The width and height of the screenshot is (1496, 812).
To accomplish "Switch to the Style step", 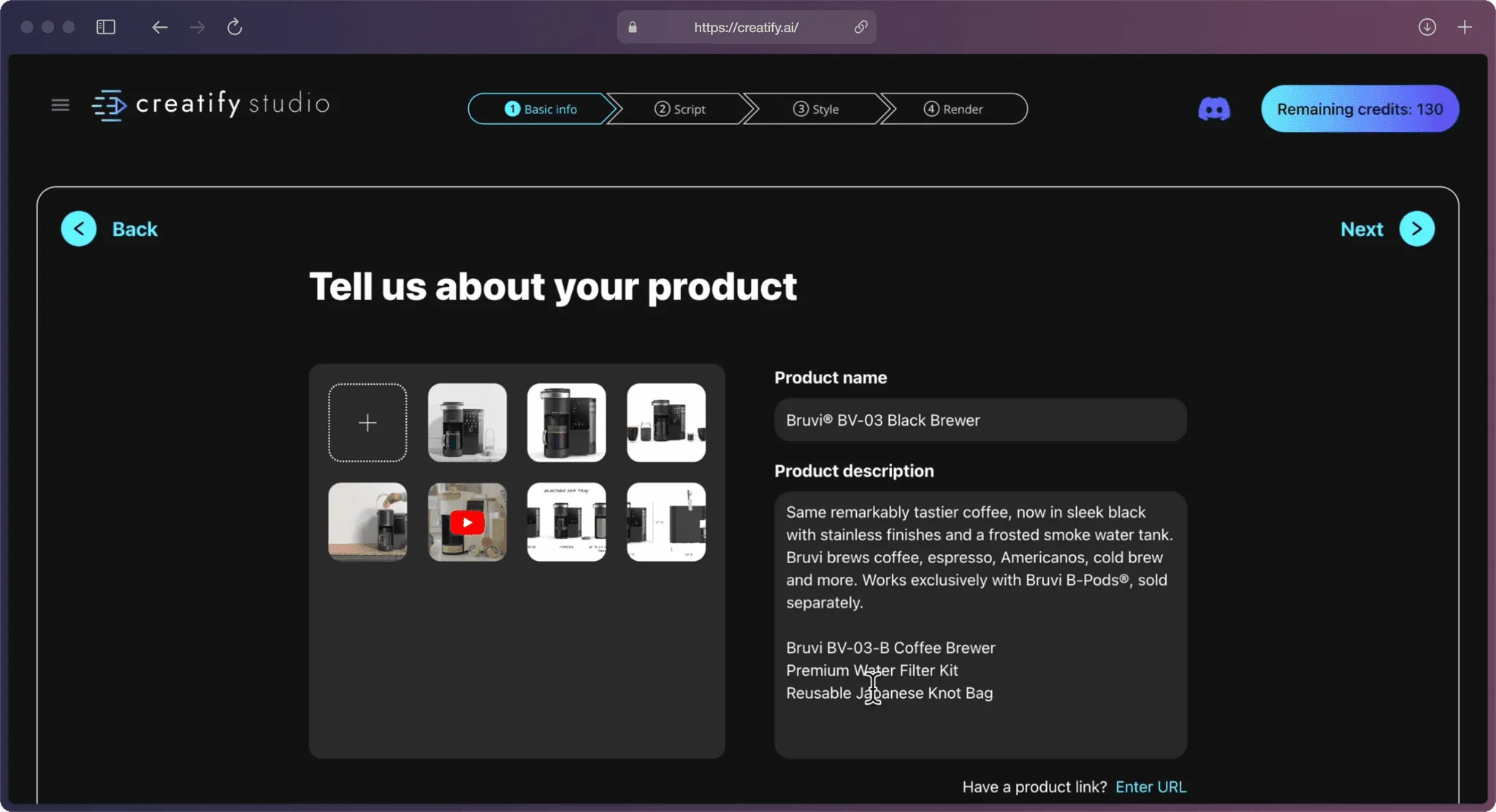I will click(816, 109).
